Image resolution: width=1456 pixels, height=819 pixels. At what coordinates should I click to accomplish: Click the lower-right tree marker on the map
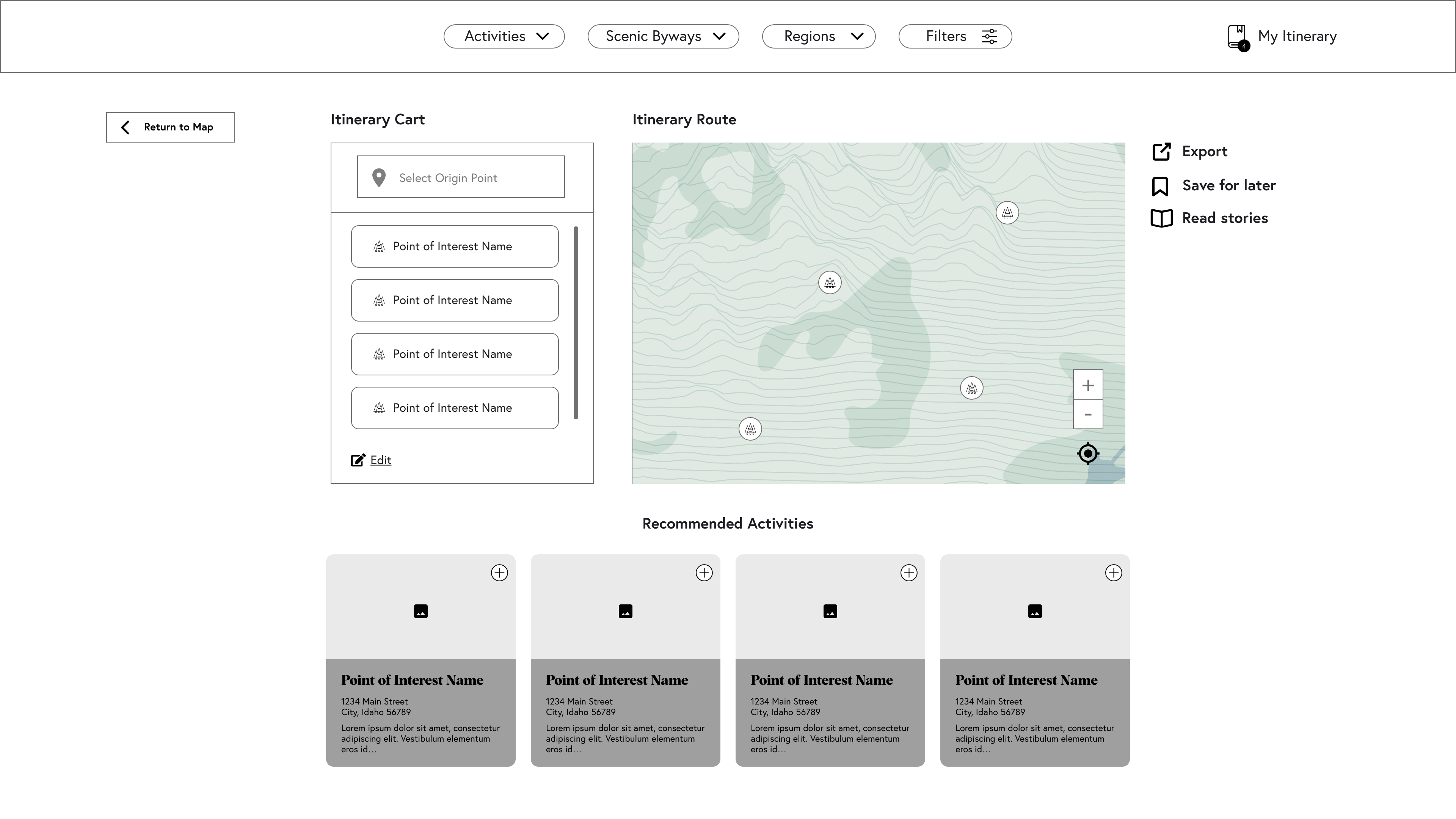[971, 388]
